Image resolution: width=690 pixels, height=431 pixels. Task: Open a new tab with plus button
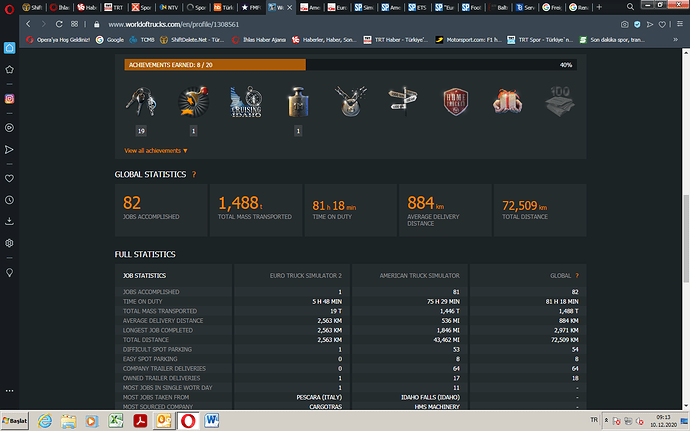599,7
